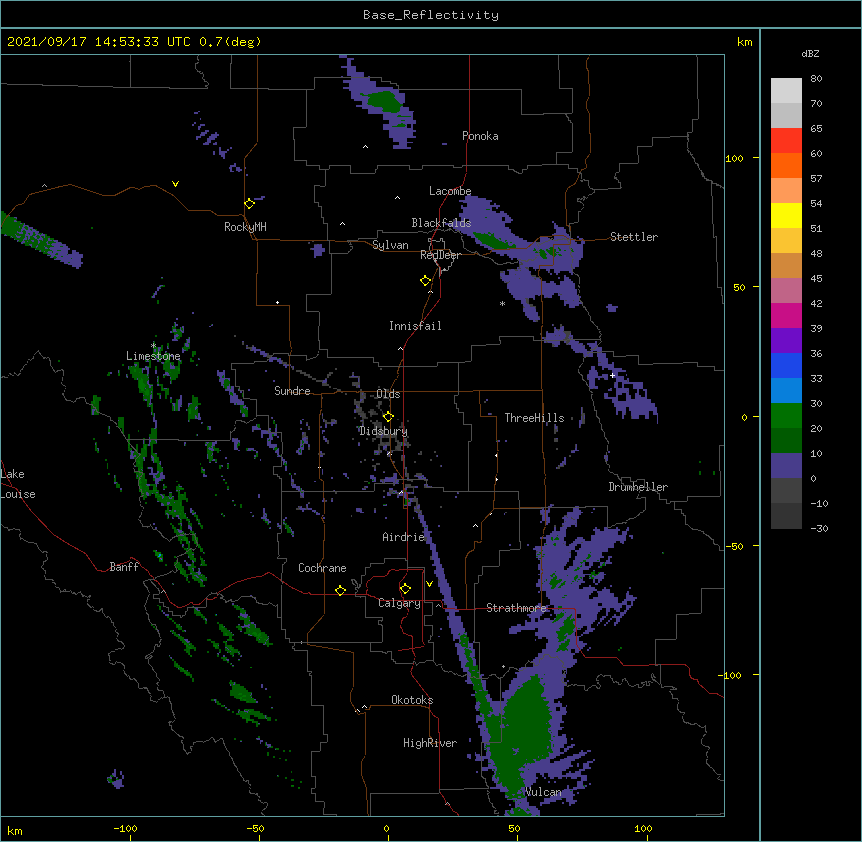This screenshot has height=842, width=862.
Task: Select the RedDeer city label
Action: coord(440,255)
